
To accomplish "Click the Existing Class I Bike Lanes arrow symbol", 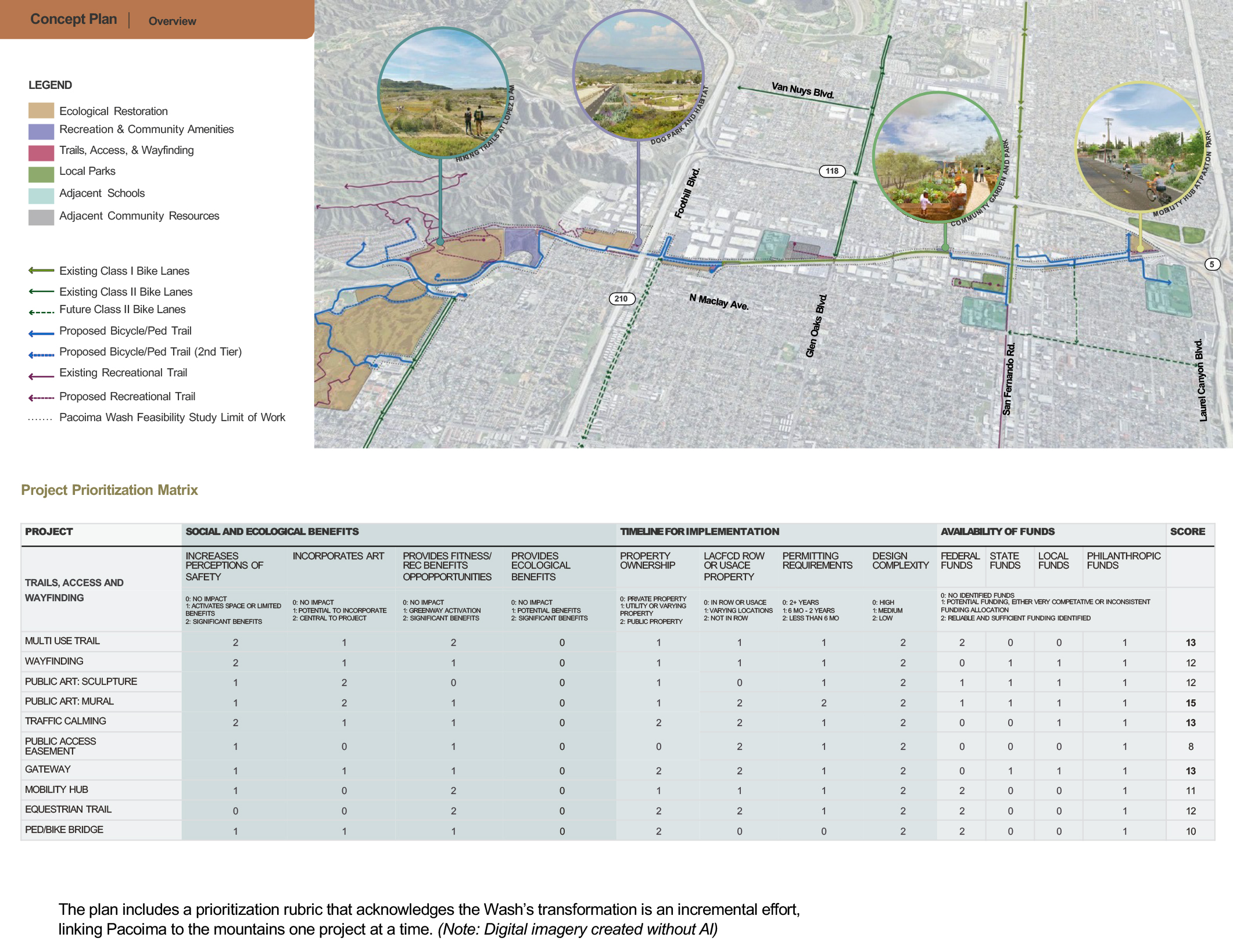I will coord(41,271).
